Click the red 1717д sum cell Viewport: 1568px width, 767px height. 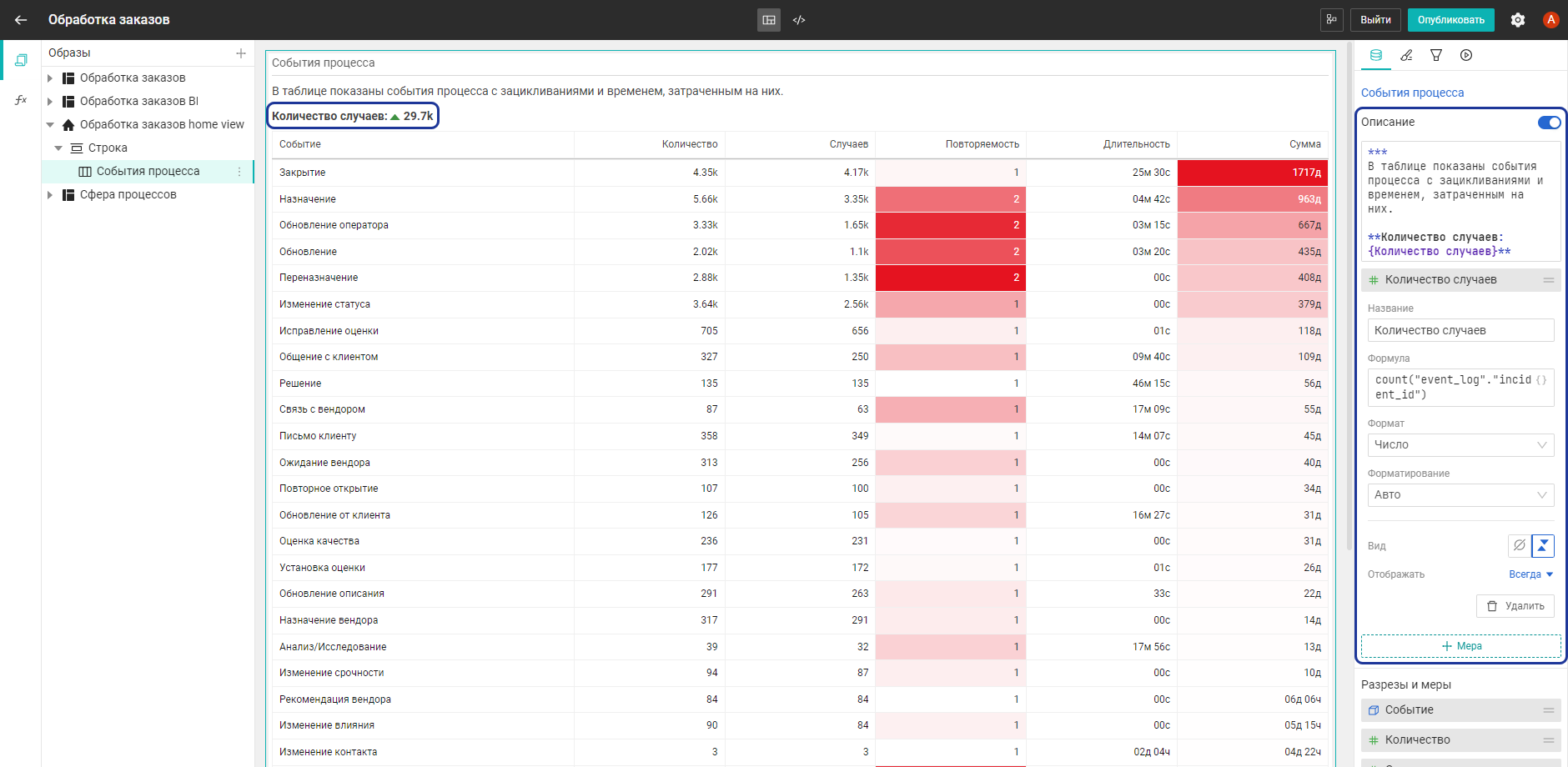1253,173
